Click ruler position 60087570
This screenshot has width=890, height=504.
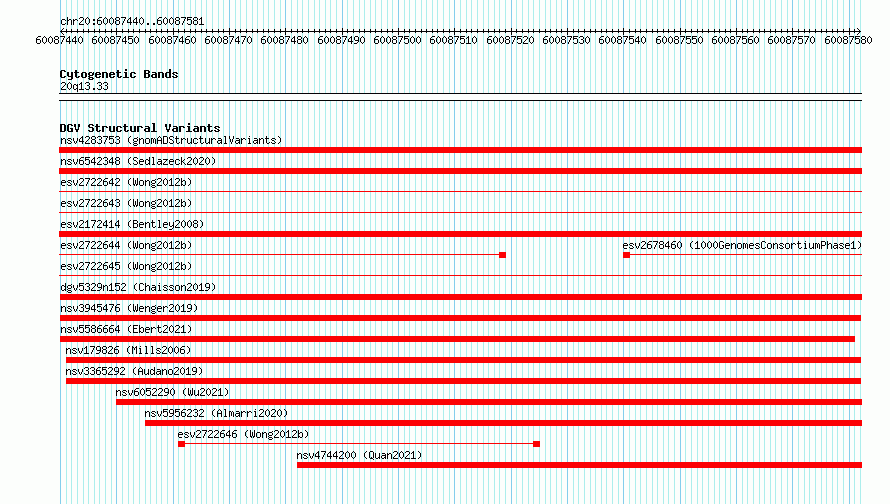792,40
